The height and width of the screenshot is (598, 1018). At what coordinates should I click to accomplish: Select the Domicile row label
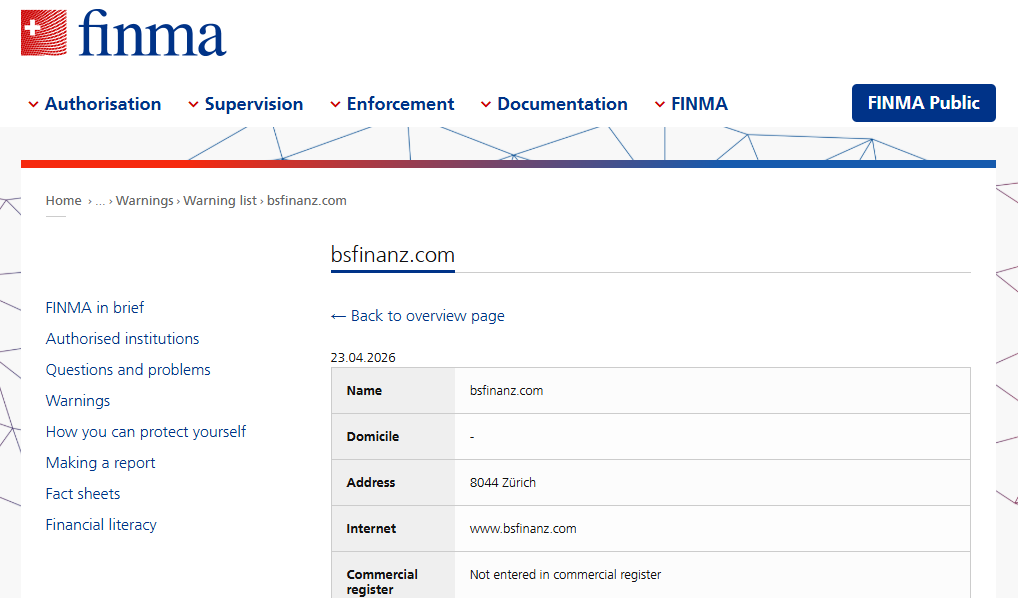click(373, 437)
